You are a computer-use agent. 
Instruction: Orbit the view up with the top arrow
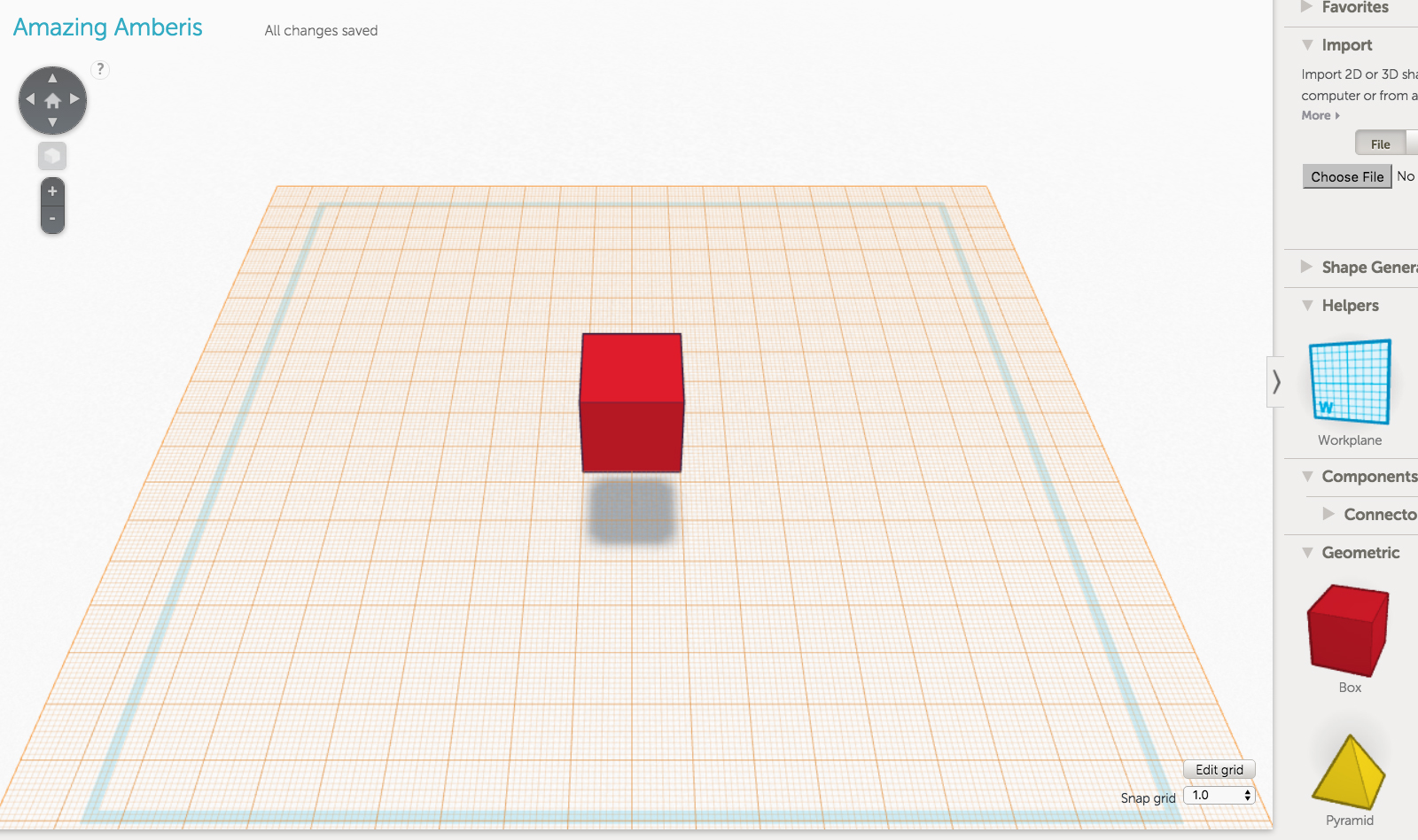pos(52,78)
